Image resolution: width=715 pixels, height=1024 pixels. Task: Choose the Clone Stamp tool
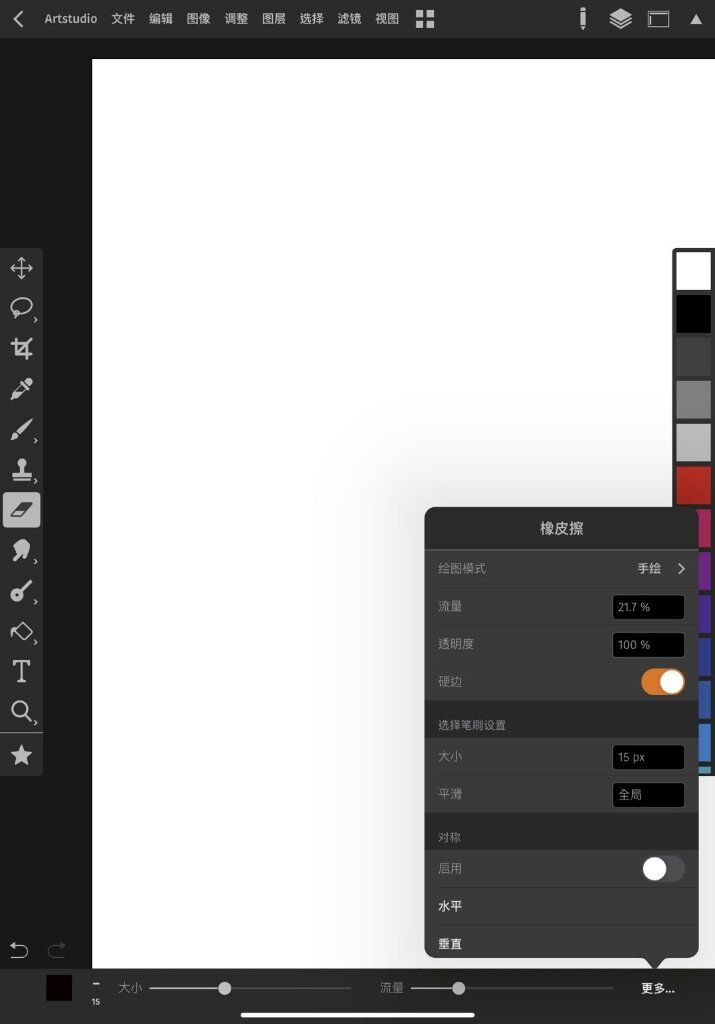click(22, 470)
